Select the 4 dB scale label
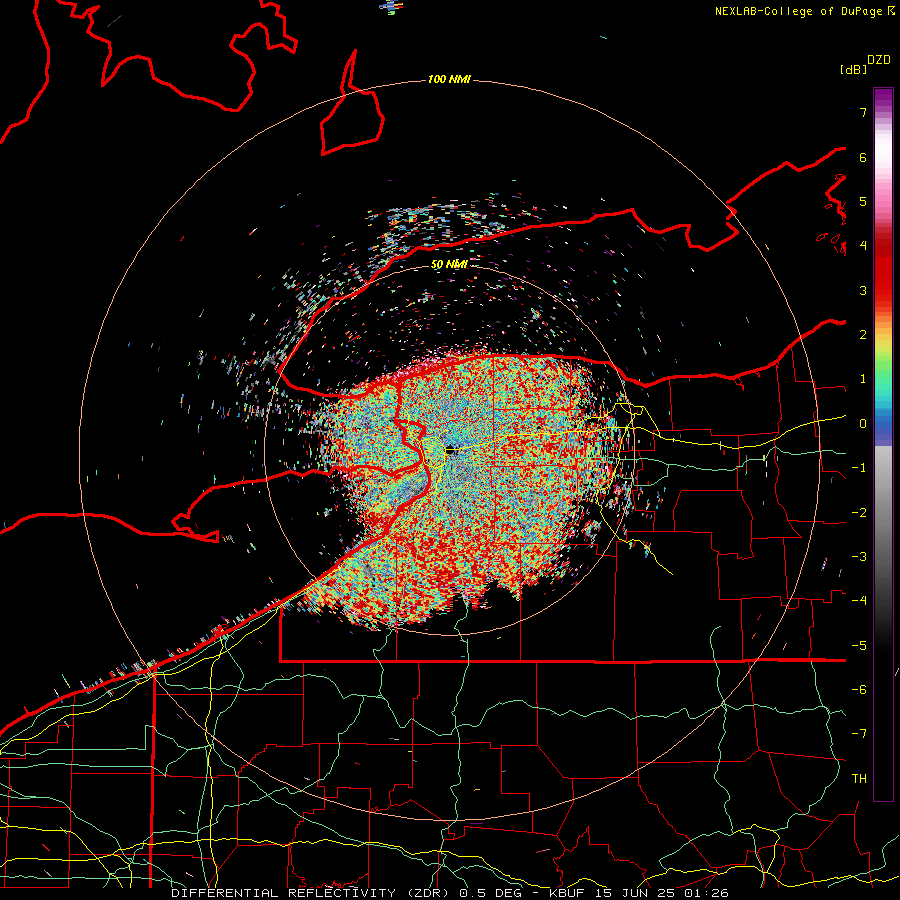 click(x=863, y=246)
